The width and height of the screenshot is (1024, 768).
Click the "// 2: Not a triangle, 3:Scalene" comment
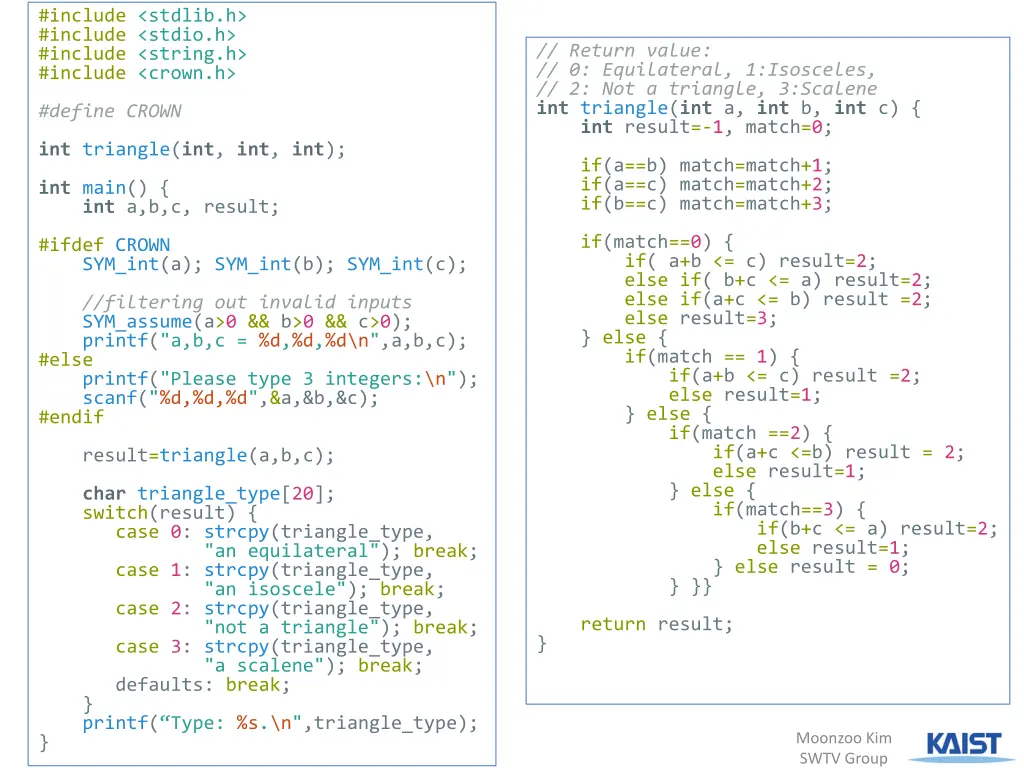click(x=707, y=89)
